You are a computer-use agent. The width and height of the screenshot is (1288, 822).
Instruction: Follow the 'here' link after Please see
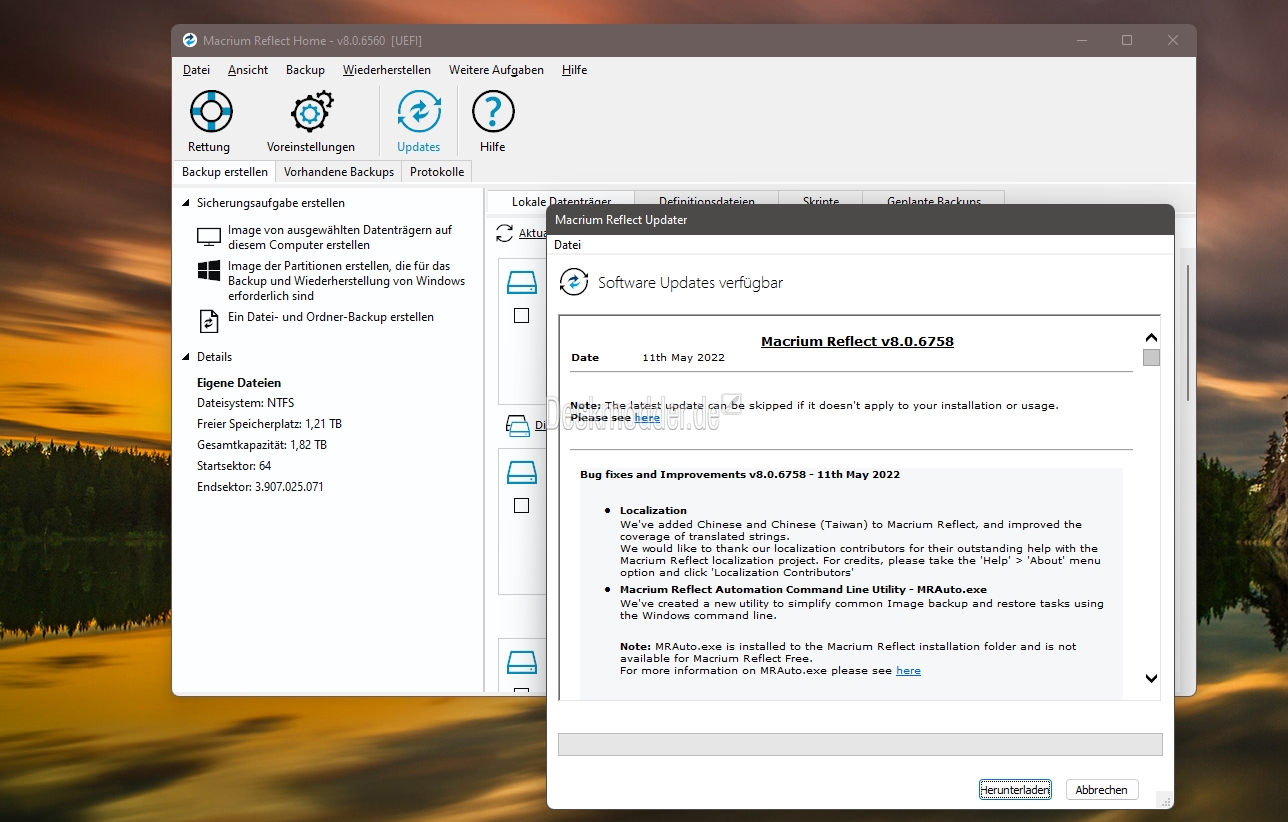(x=647, y=417)
